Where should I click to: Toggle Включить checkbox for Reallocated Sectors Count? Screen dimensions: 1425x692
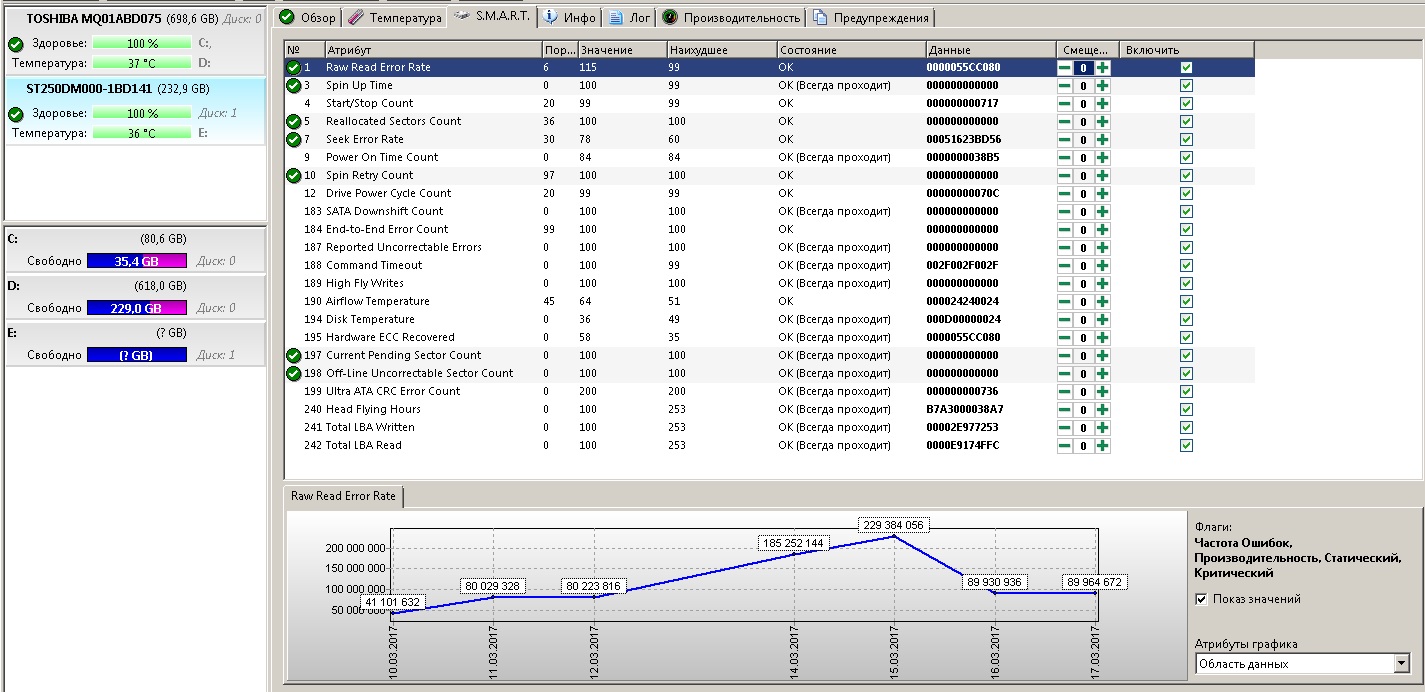[x=1186, y=121]
